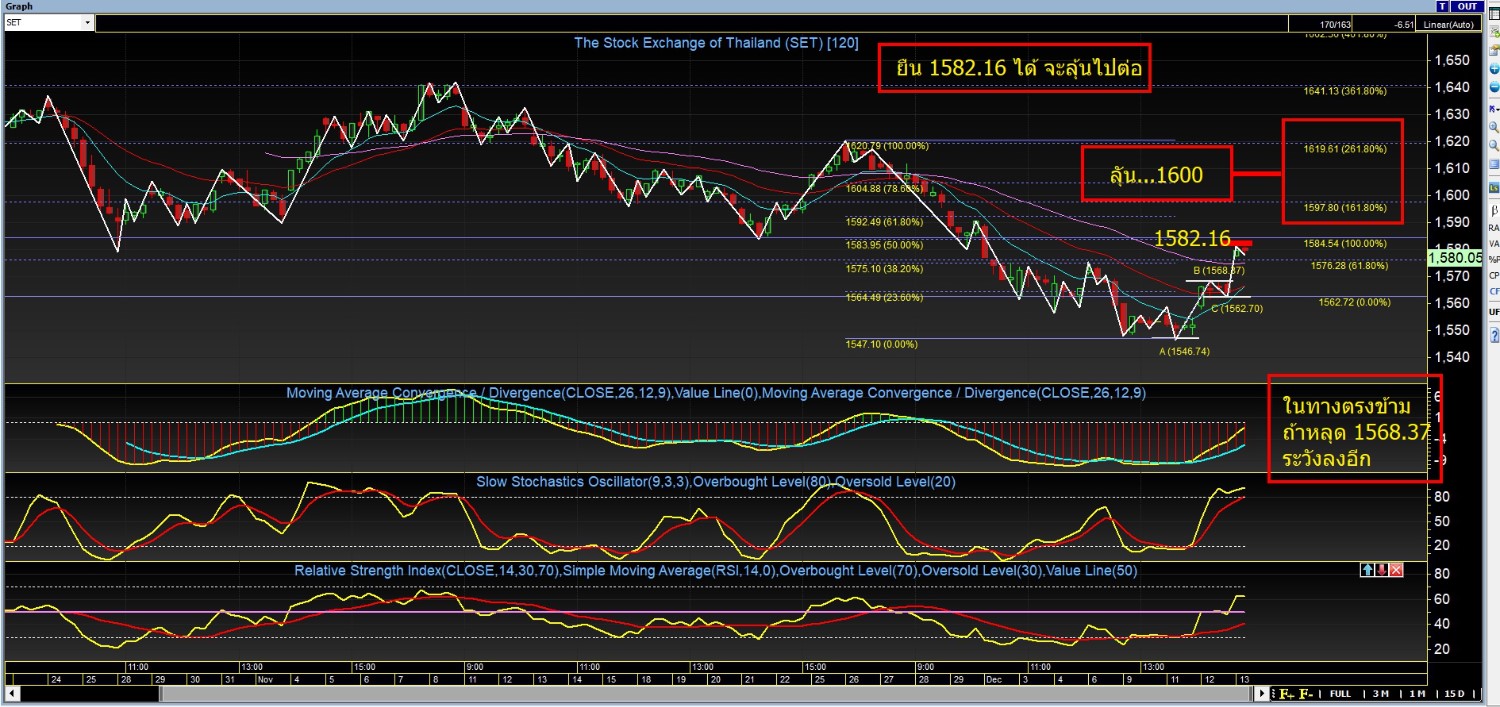Click the F+ zoom icon
This screenshot has width=1500, height=707.
point(1285,693)
